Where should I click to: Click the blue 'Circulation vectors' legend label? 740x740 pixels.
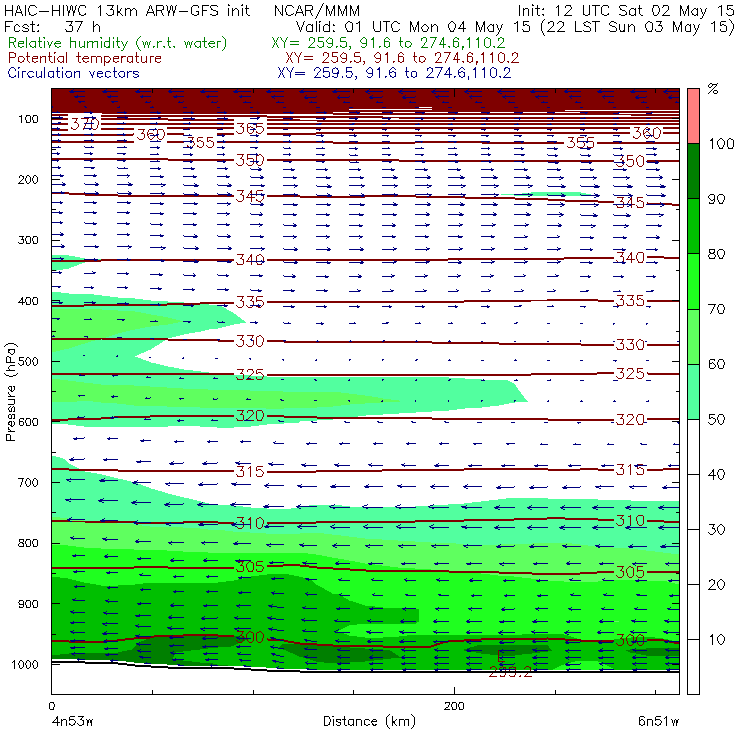[x=74, y=73]
